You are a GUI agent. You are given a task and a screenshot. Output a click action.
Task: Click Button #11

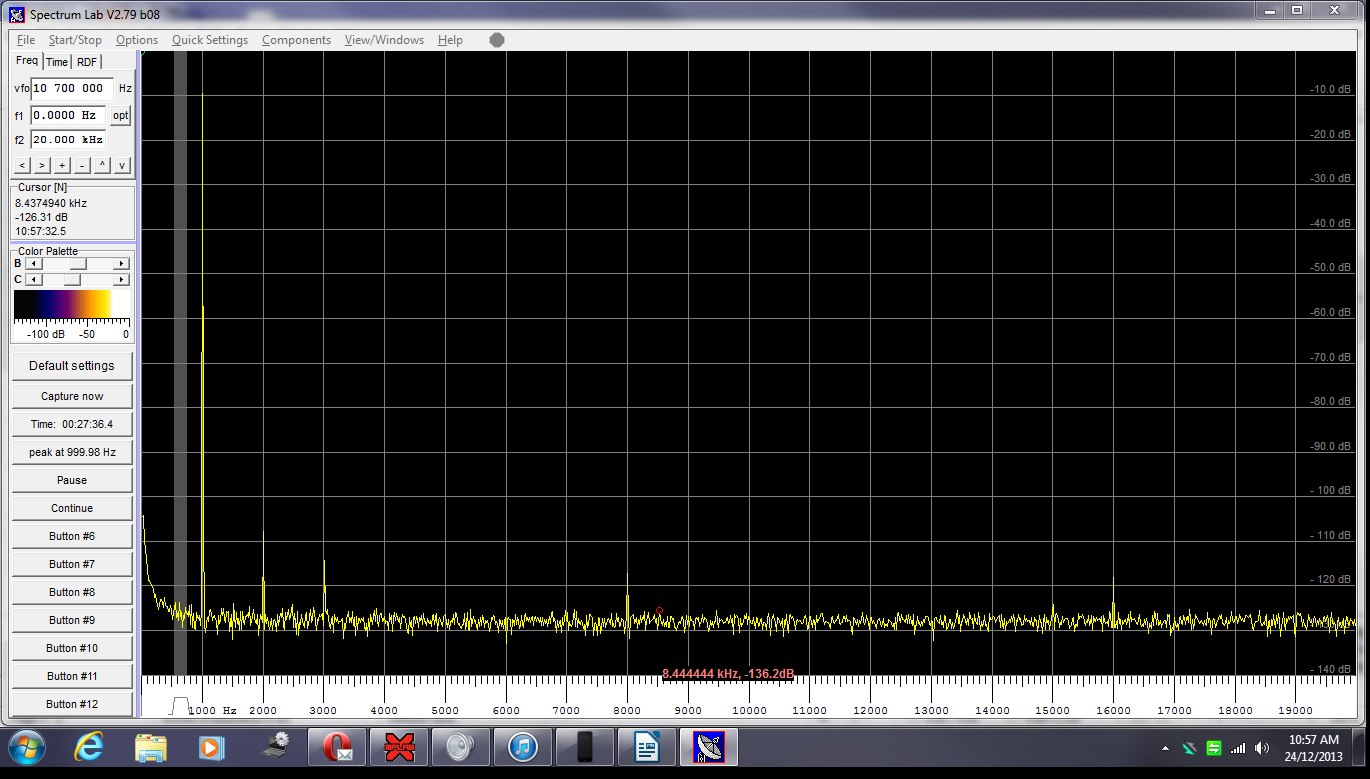click(x=72, y=676)
